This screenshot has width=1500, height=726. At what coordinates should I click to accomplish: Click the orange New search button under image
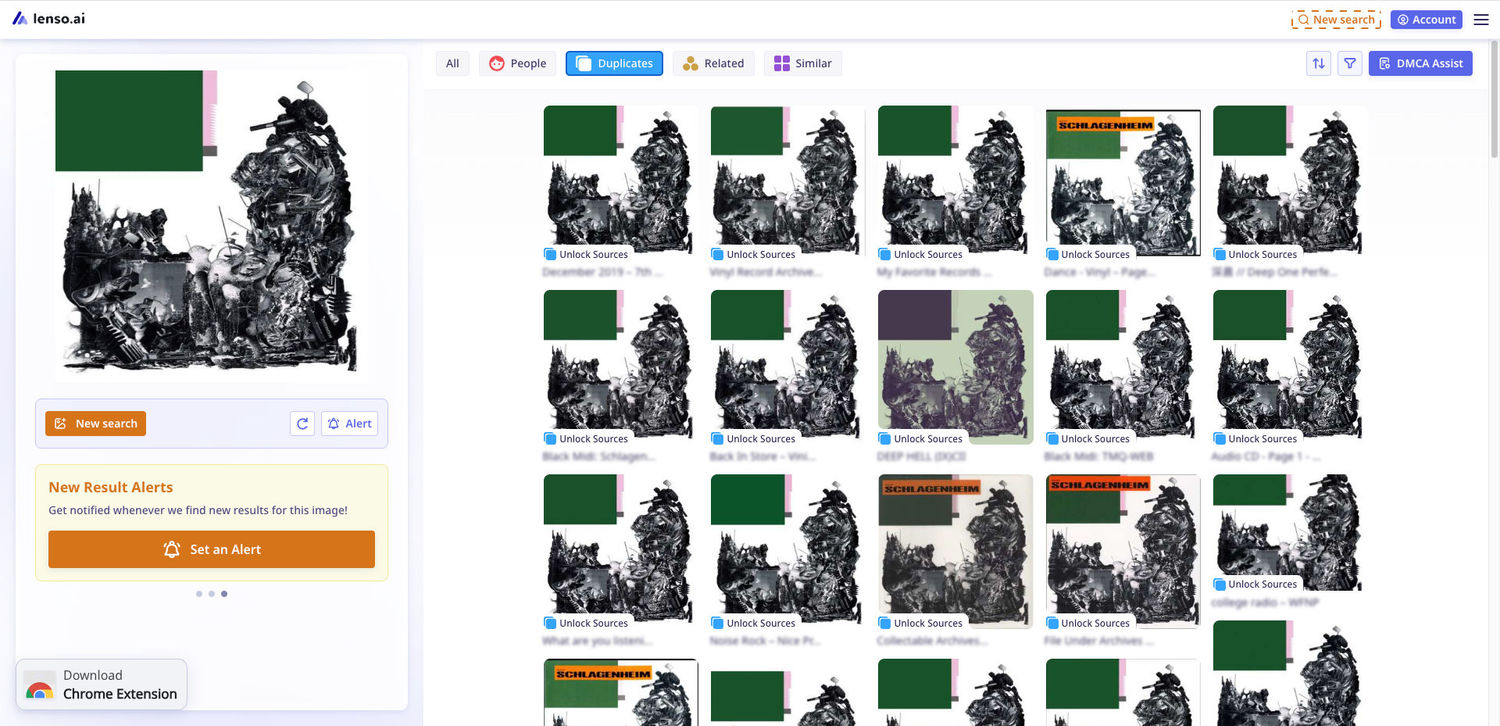(x=96, y=423)
